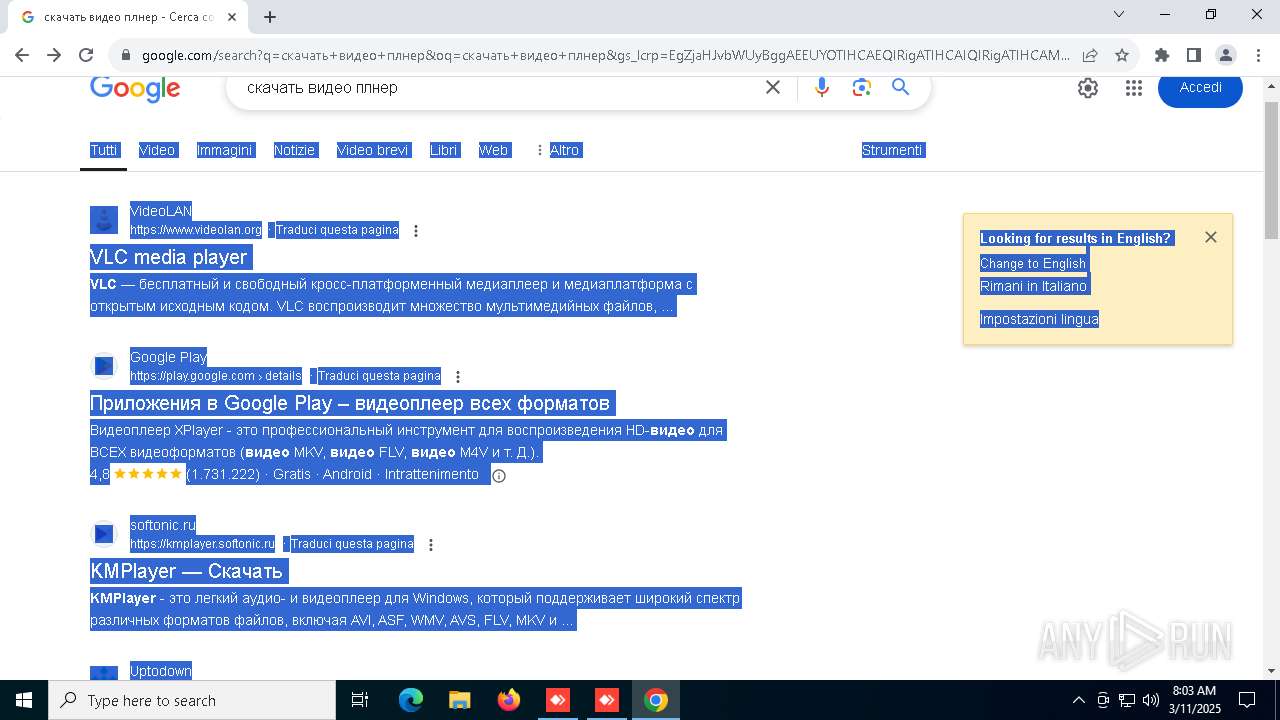Open a new browser tab

270,17
